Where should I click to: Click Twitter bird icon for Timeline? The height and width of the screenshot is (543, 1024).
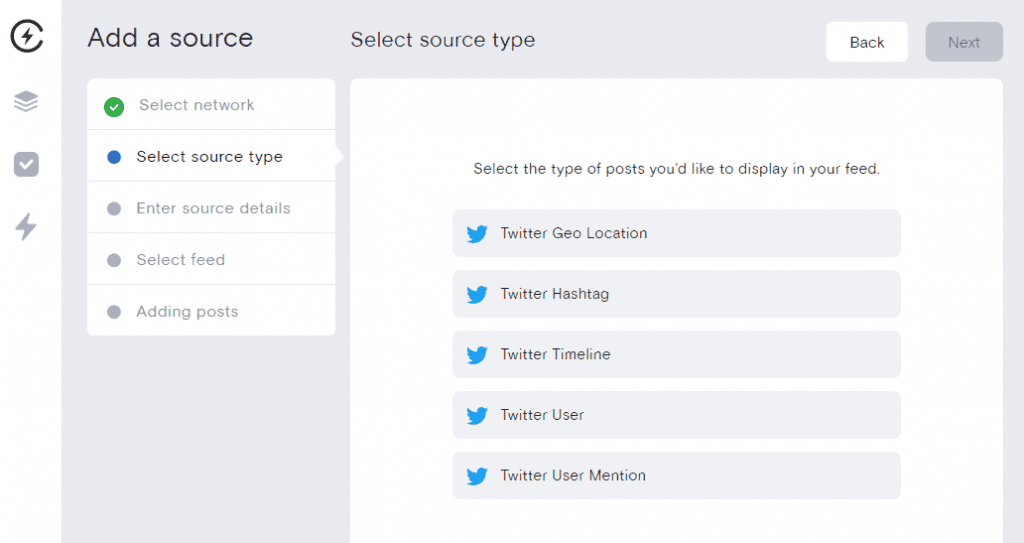point(477,355)
